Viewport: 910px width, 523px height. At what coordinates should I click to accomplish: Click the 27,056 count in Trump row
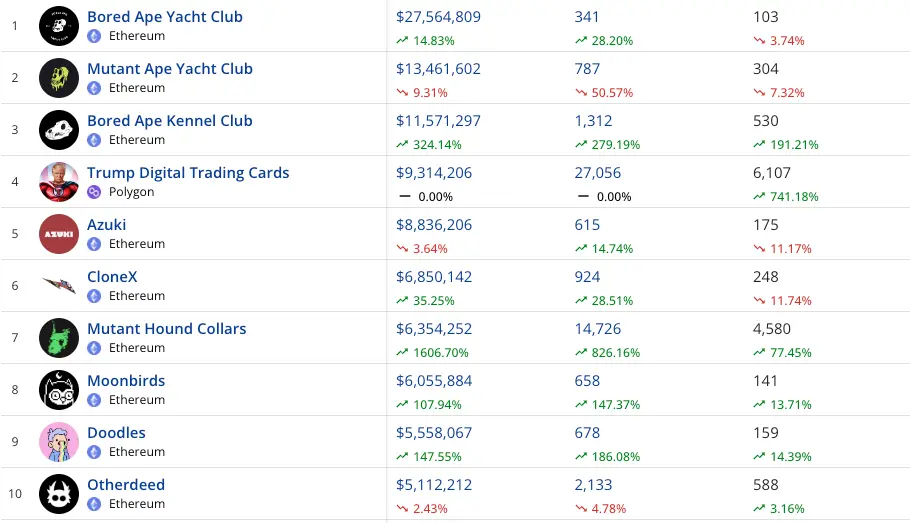pyautogui.click(x=598, y=173)
